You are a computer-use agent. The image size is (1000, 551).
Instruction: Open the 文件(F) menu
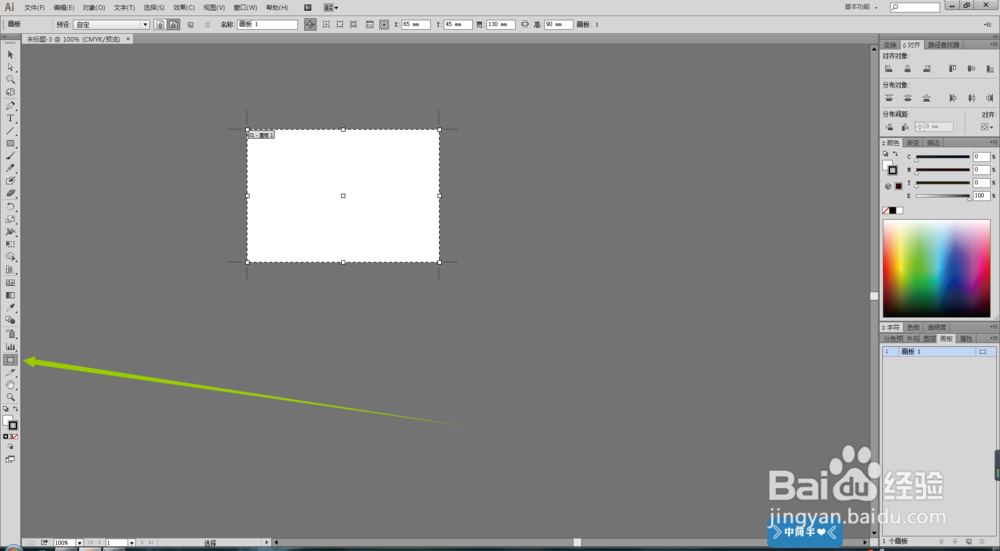coord(34,8)
